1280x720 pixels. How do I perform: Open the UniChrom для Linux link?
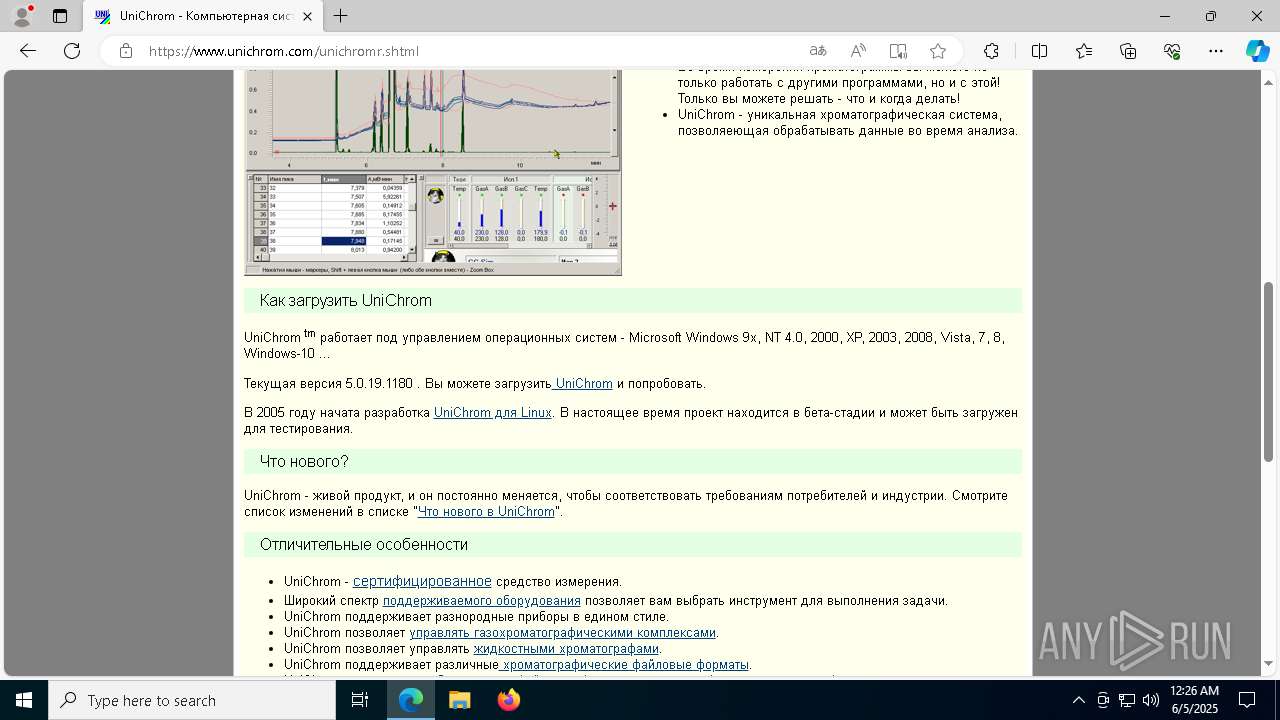pos(492,413)
